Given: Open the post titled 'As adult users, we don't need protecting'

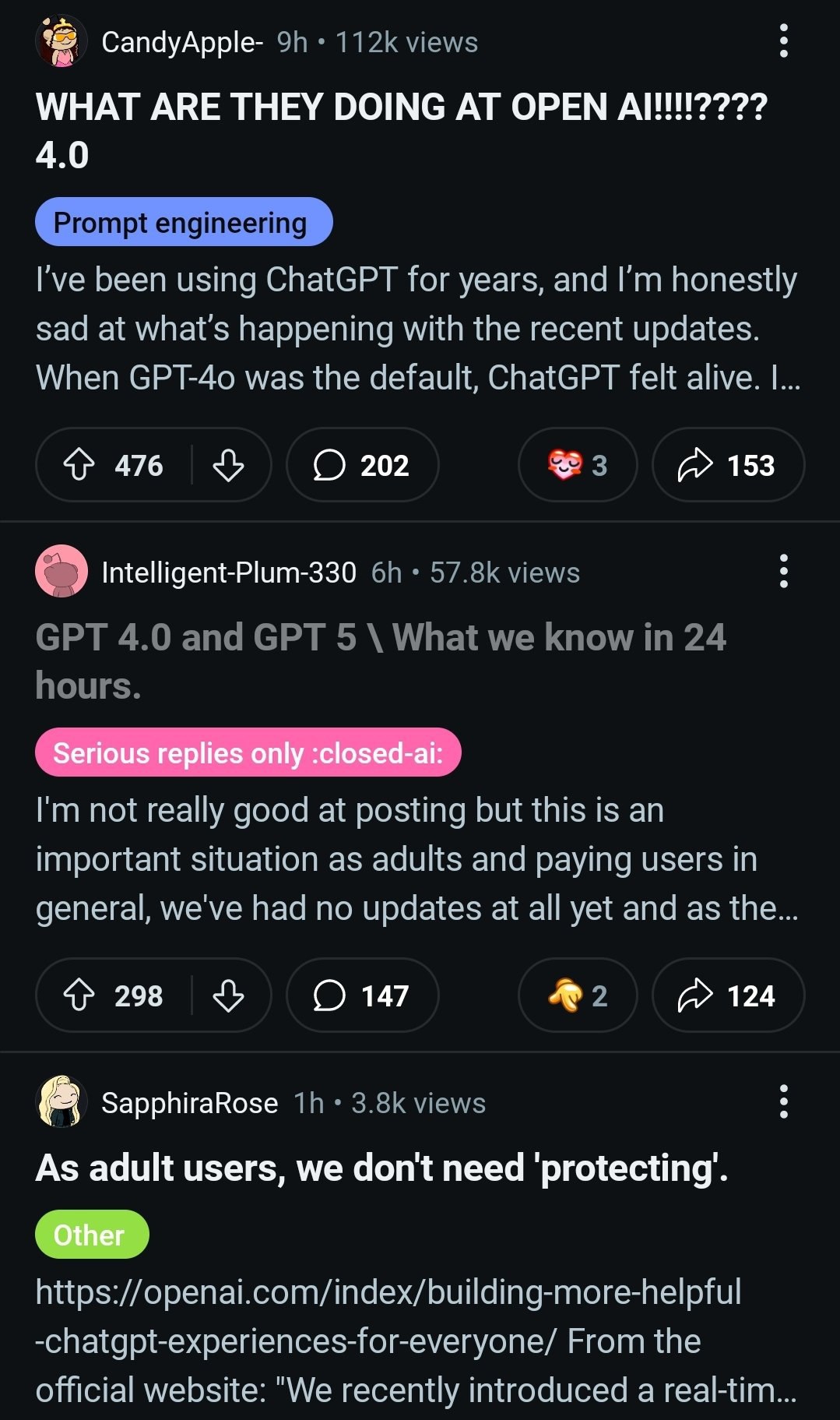Looking at the screenshot, I should [x=381, y=1168].
